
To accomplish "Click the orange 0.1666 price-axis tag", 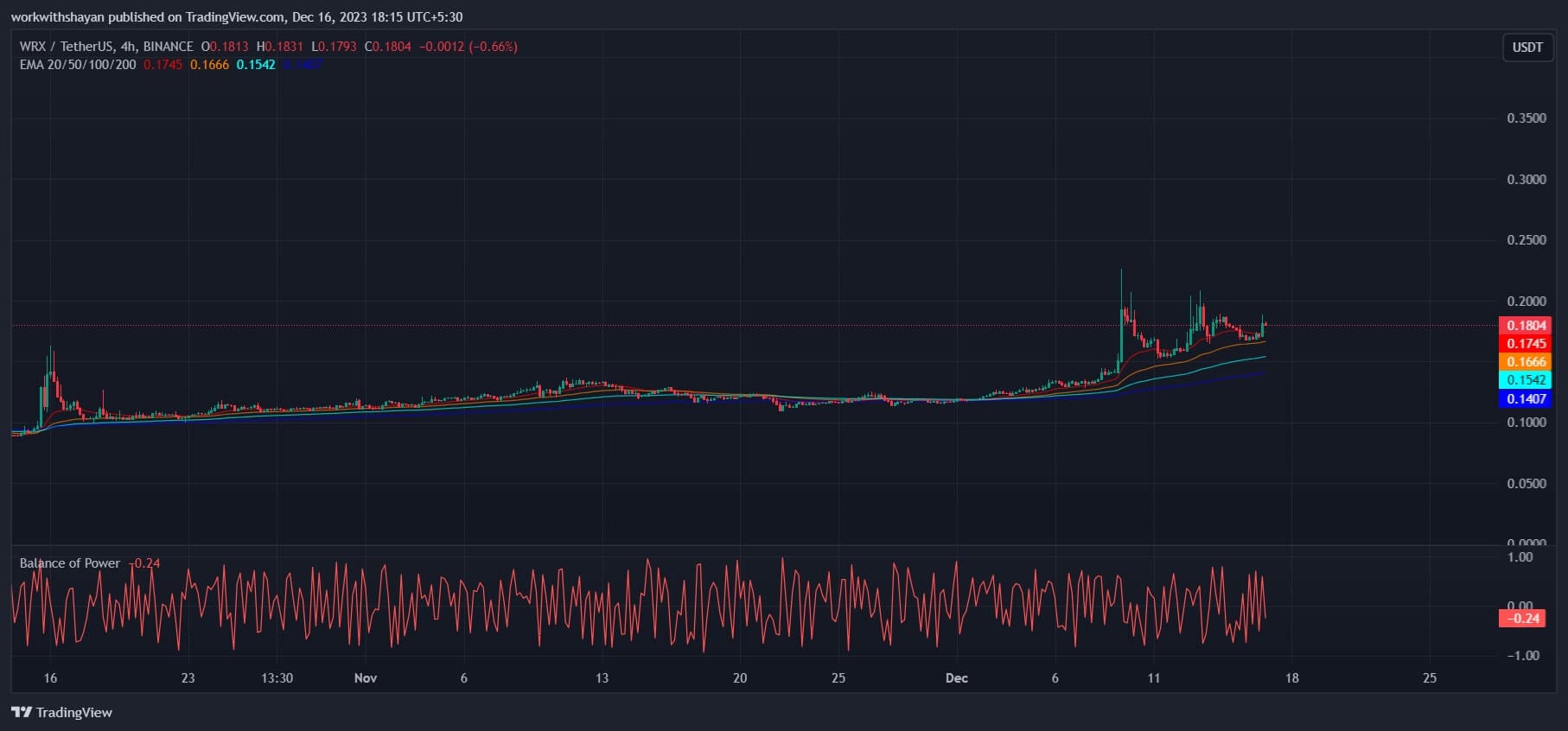I will (x=1526, y=362).
